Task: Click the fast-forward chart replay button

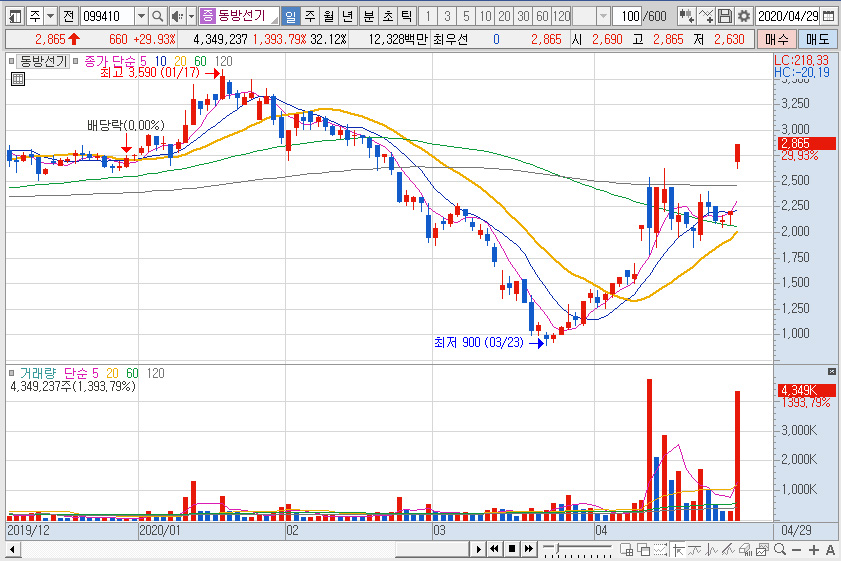Action: click(x=529, y=549)
